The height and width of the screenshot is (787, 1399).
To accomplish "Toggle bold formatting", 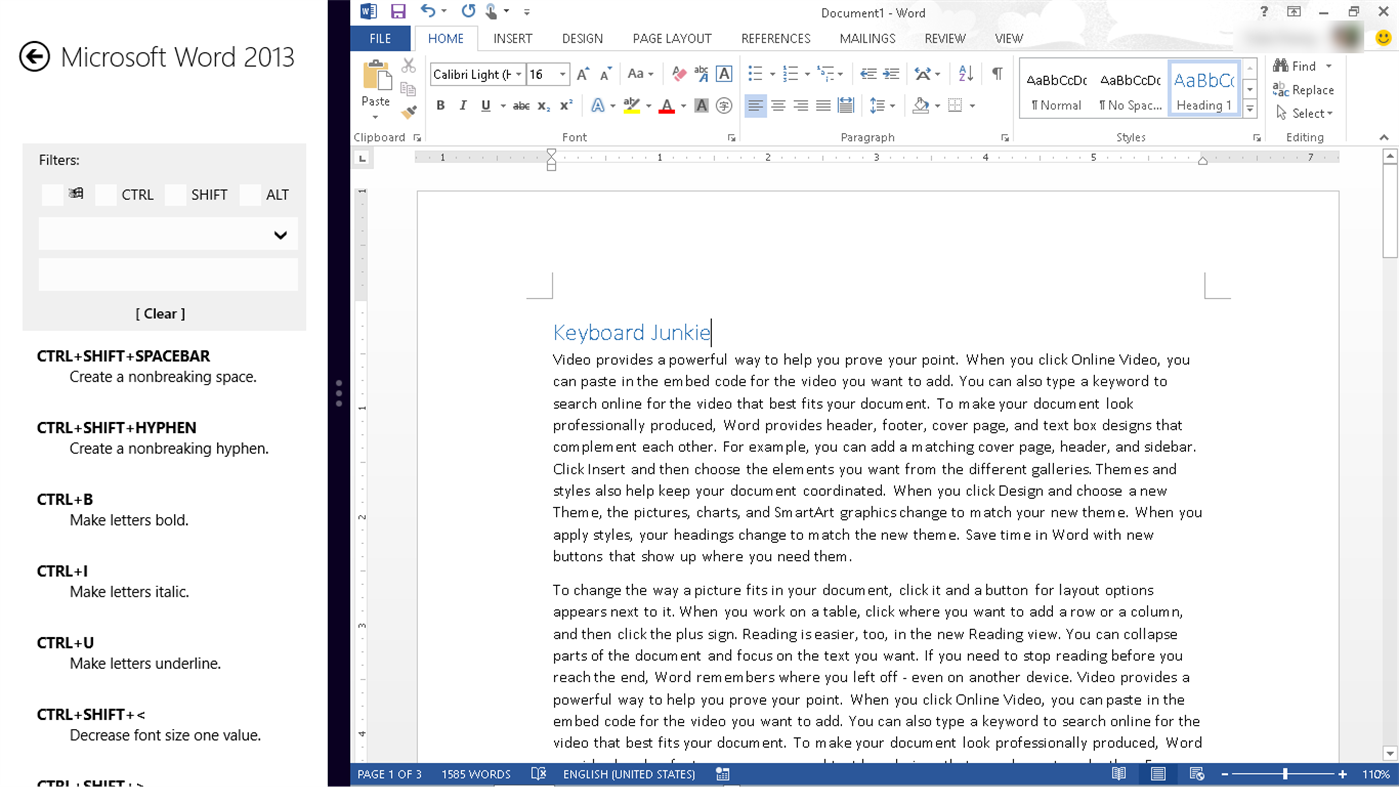I will tap(440, 105).
